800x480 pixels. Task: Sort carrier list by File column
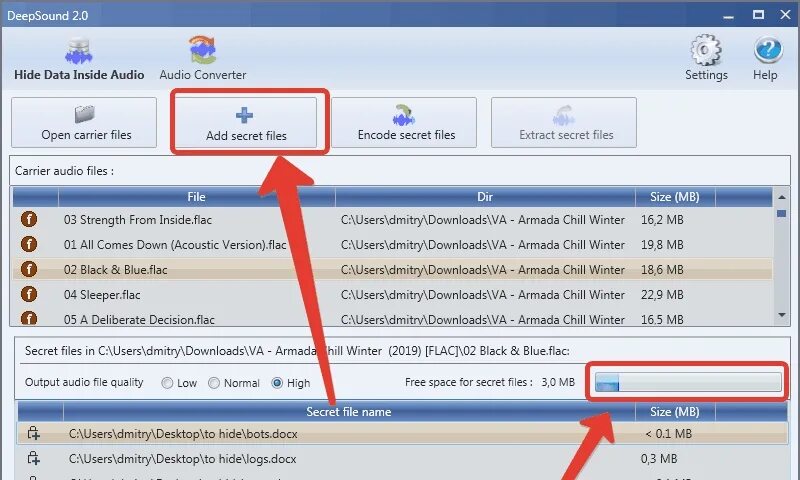(x=196, y=197)
